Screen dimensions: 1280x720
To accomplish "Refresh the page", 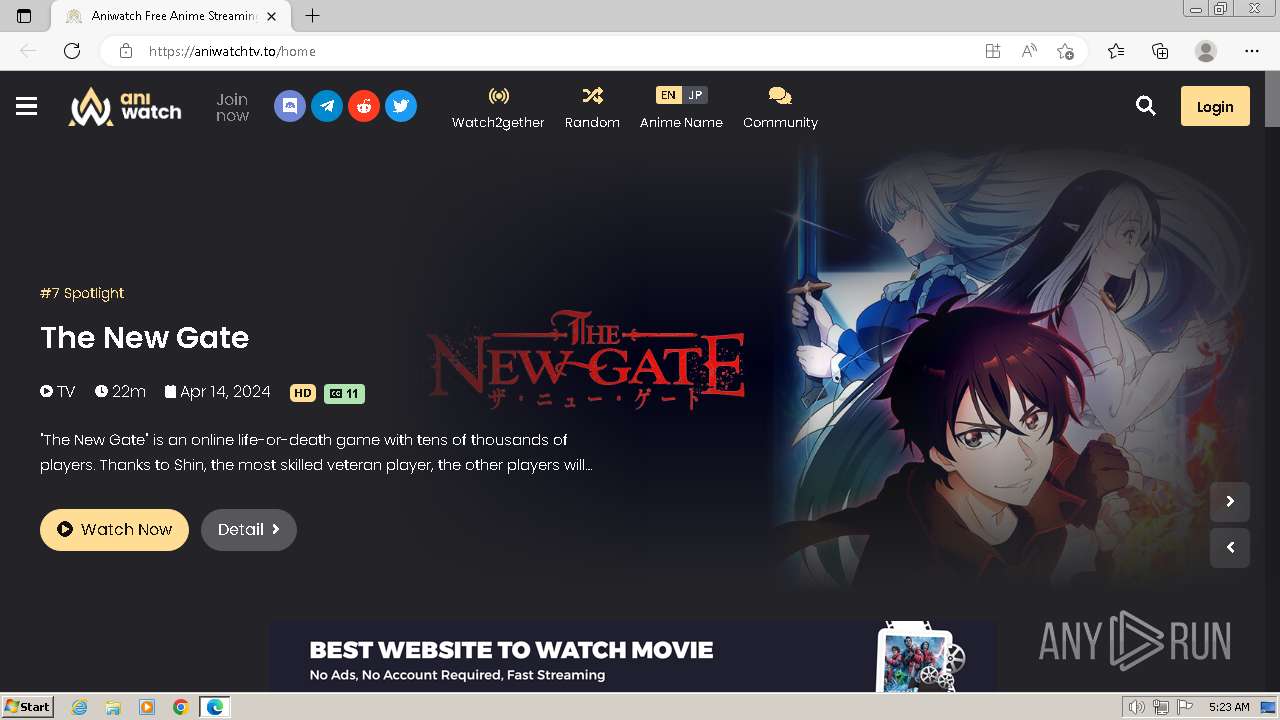I will tap(72, 51).
